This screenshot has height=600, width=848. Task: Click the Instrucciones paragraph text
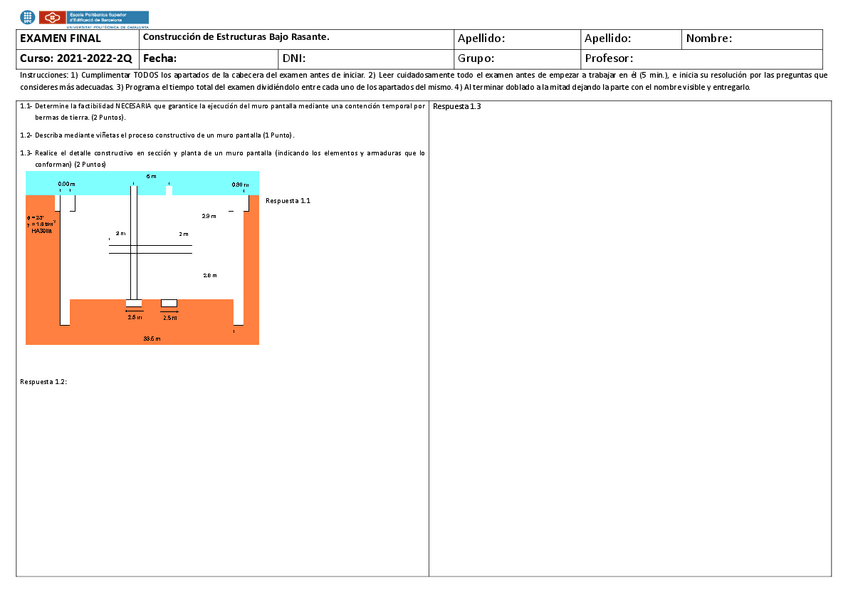click(424, 80)
